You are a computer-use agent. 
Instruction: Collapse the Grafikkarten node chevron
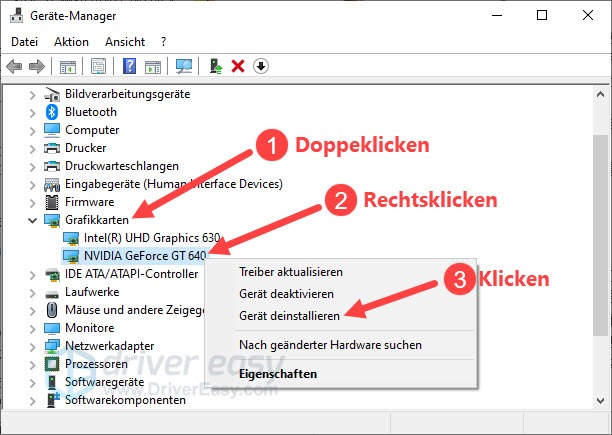pos(33,220)
